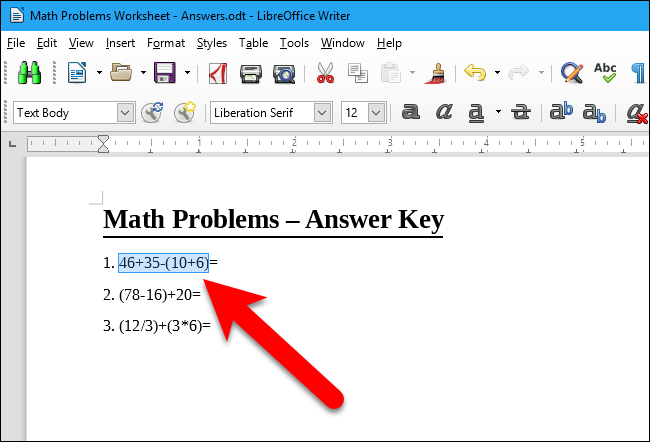
Task: Toggle bold formatting
Action: (x=411, y=112)
